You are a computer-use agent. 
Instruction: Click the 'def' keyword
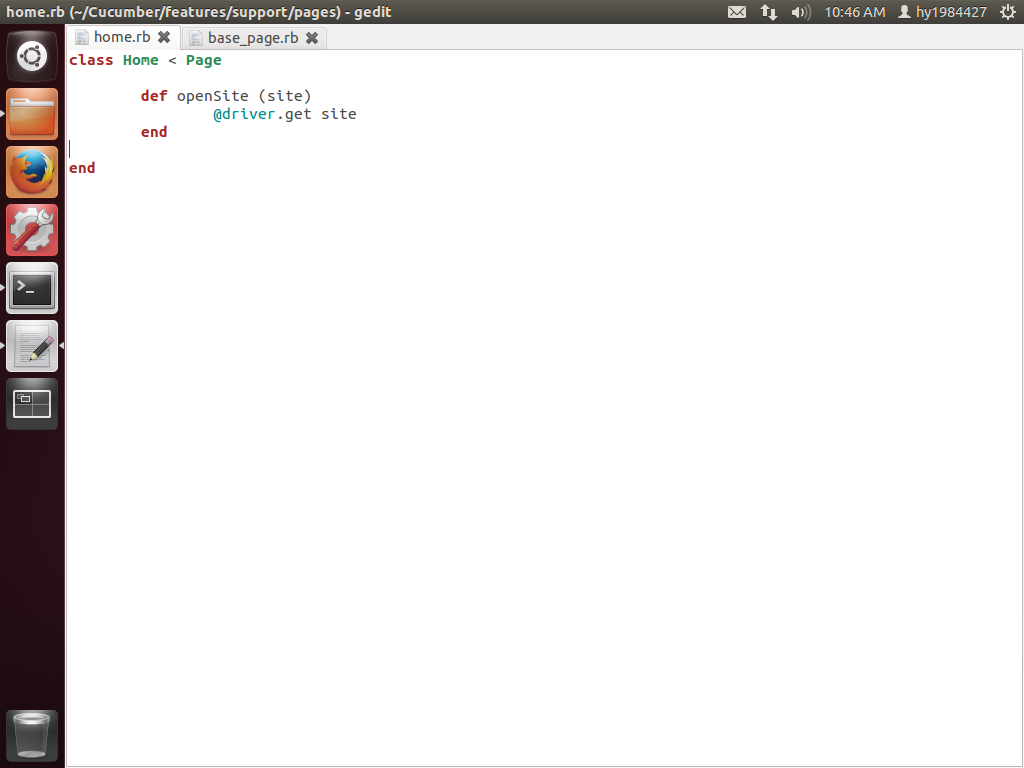pos(154,96)
